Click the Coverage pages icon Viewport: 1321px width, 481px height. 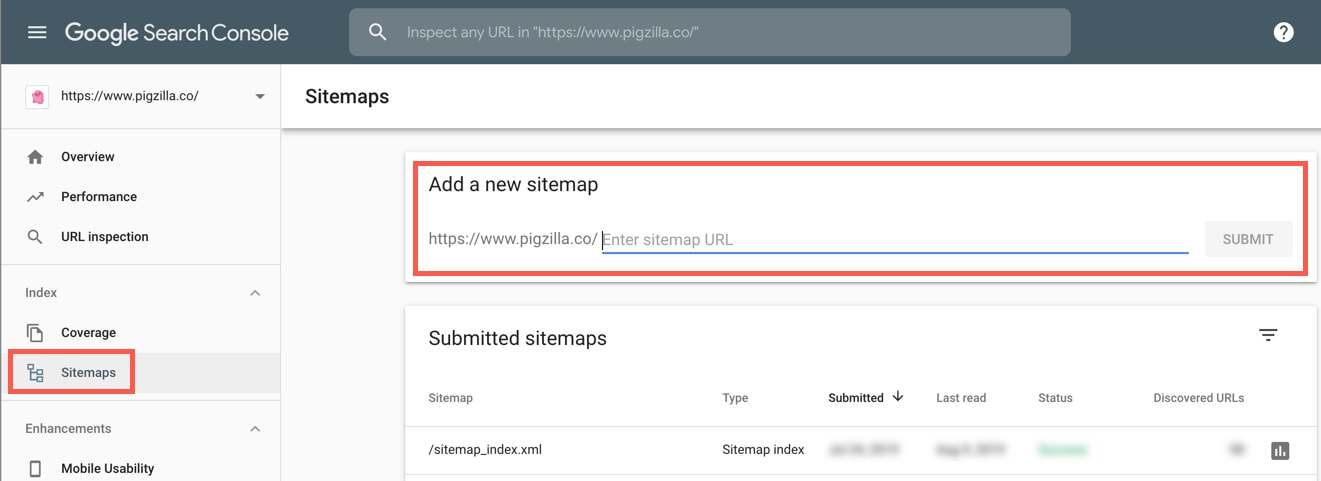click(35, 333)
